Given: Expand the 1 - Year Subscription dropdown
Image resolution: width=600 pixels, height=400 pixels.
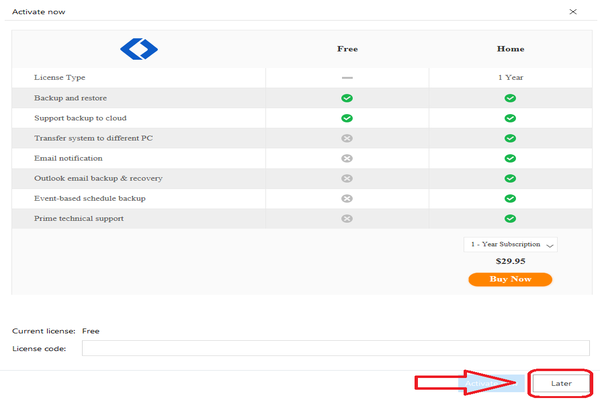Looking at the screenshot, I should pos(510,244).
